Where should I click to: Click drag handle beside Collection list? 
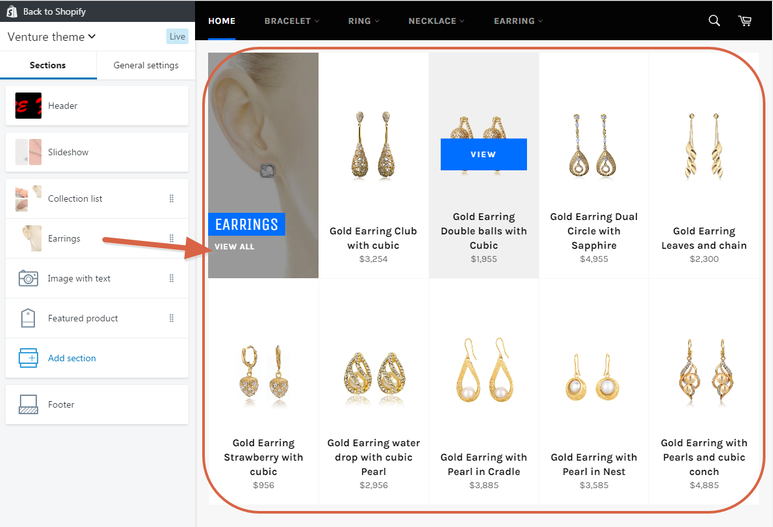[x=171, y=199]
